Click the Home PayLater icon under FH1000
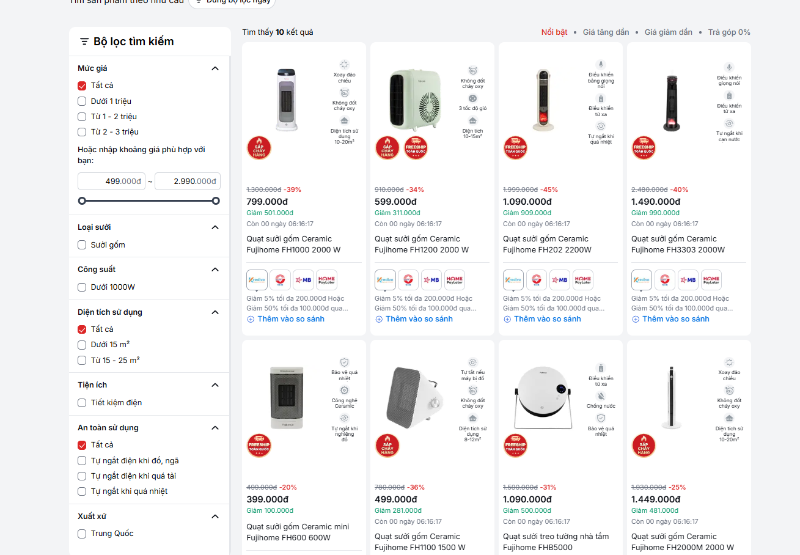This screenshot has width=800, height=555. pos(327,280)
